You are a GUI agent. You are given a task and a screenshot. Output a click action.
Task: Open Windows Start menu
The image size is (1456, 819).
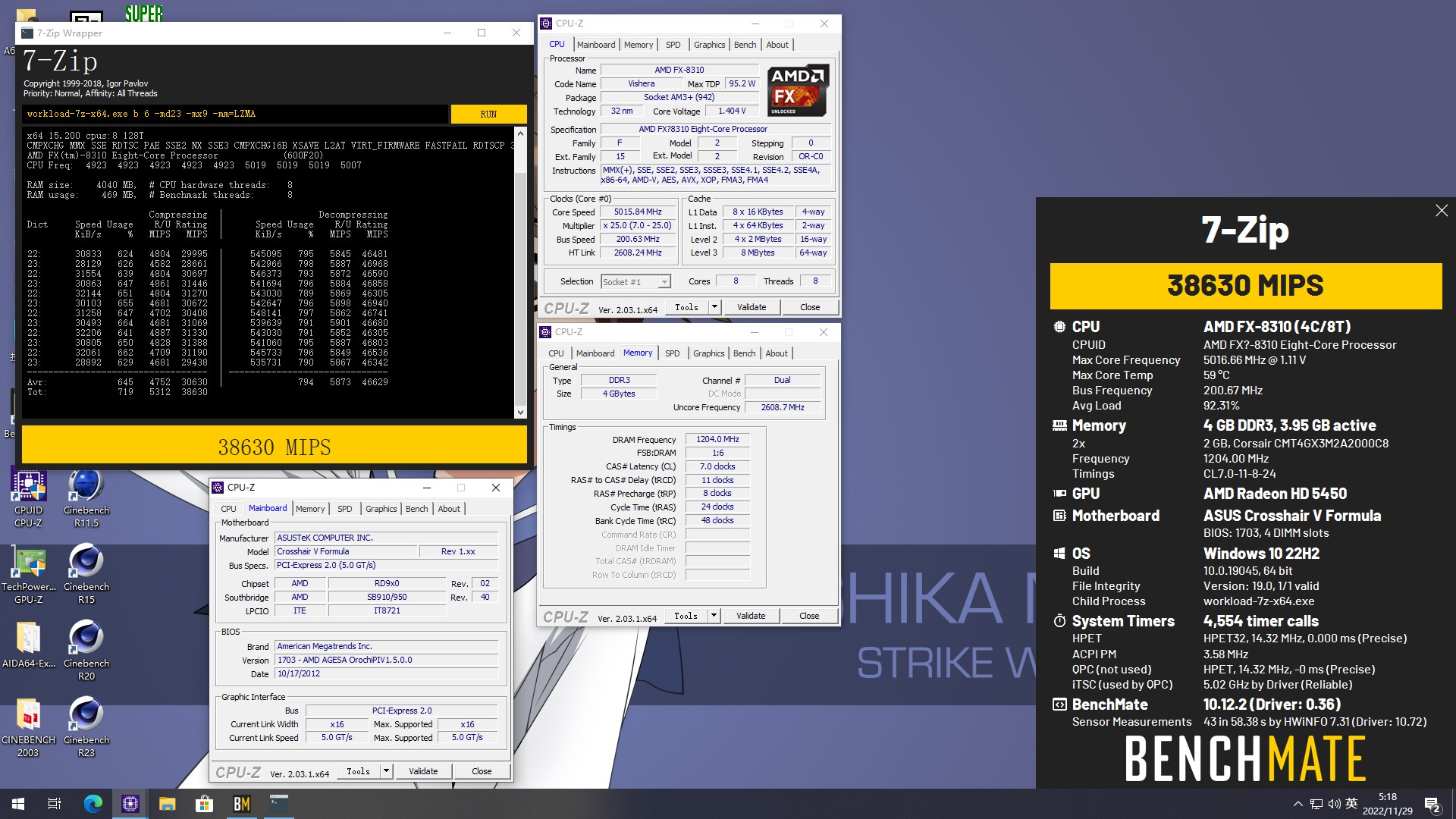coord(18,804)
